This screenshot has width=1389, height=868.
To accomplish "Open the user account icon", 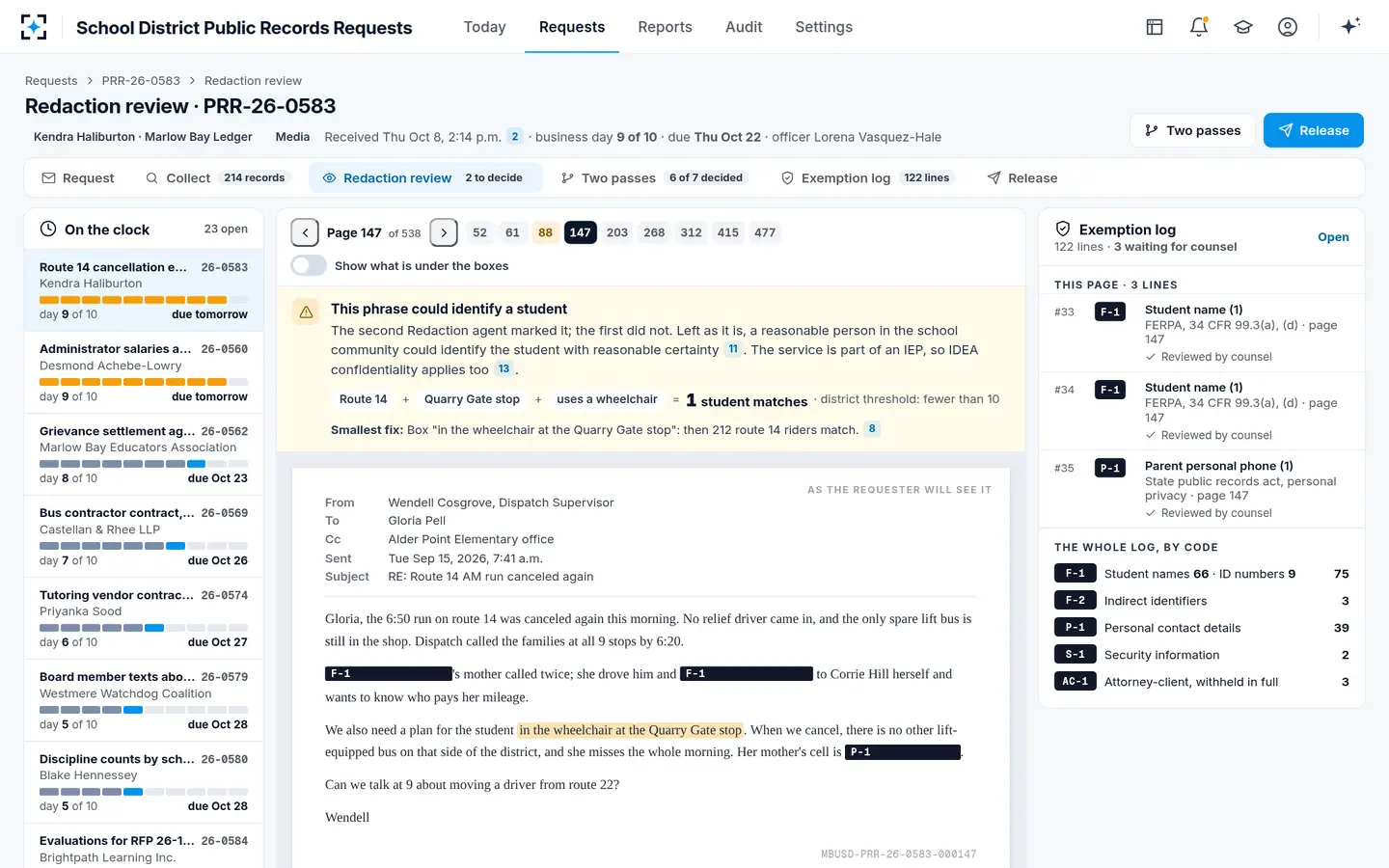I will click(1288, 27).
